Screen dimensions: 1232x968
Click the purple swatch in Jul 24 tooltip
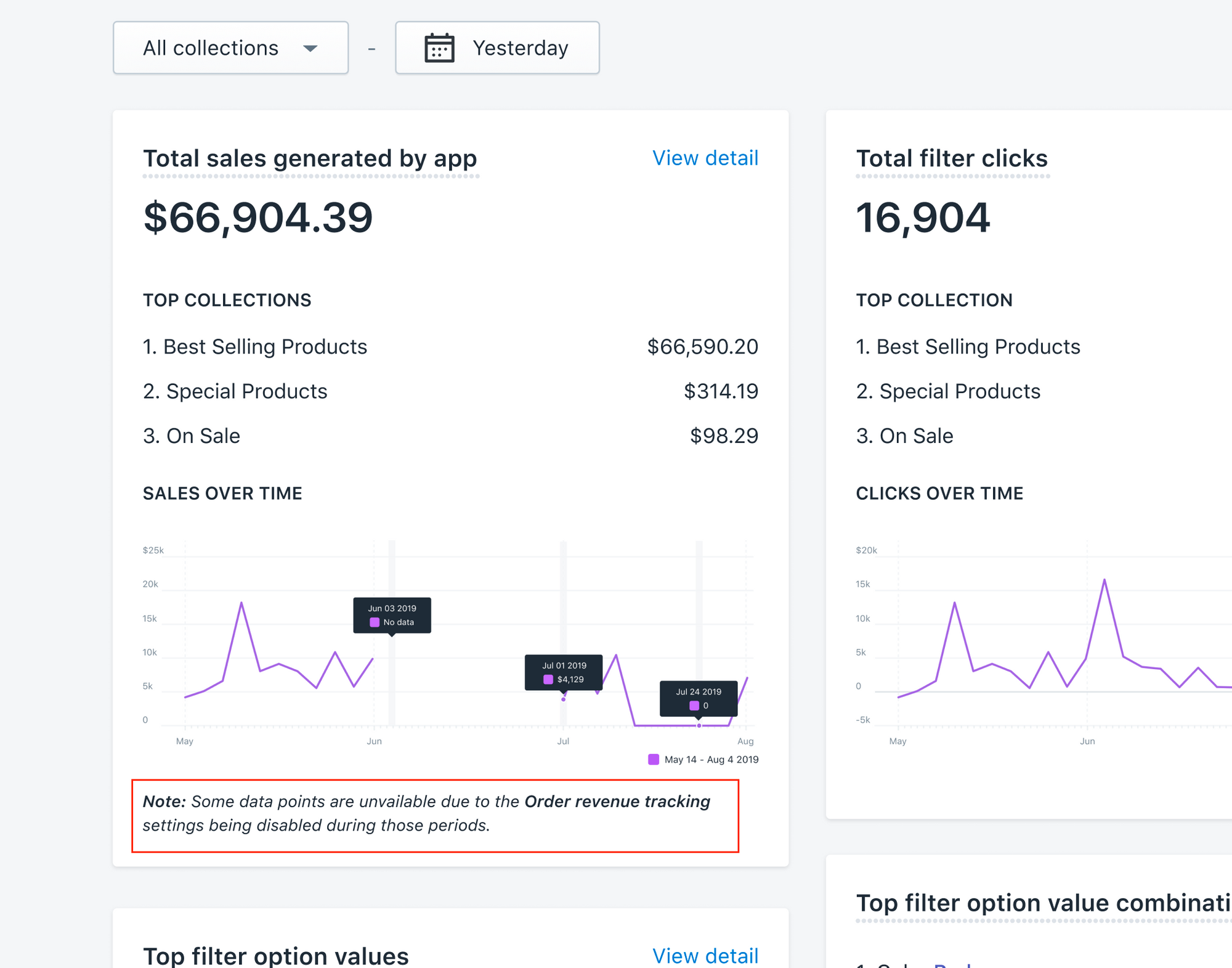[x=694, y=706]
